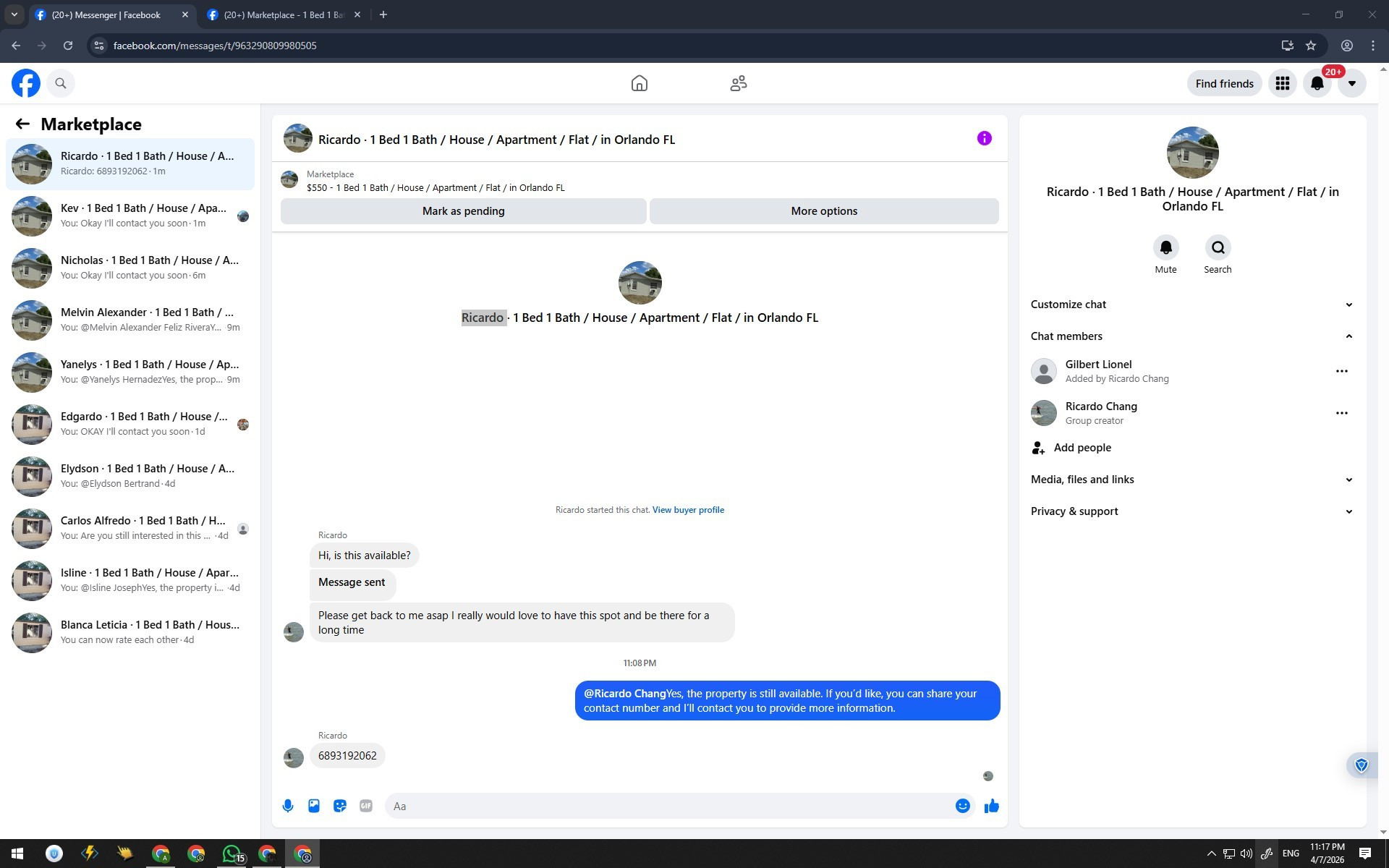This screenshot has width=1389, height=868.
Task: Open the account dropdown arrow at top right
Action: click(x=1351, y=83)
